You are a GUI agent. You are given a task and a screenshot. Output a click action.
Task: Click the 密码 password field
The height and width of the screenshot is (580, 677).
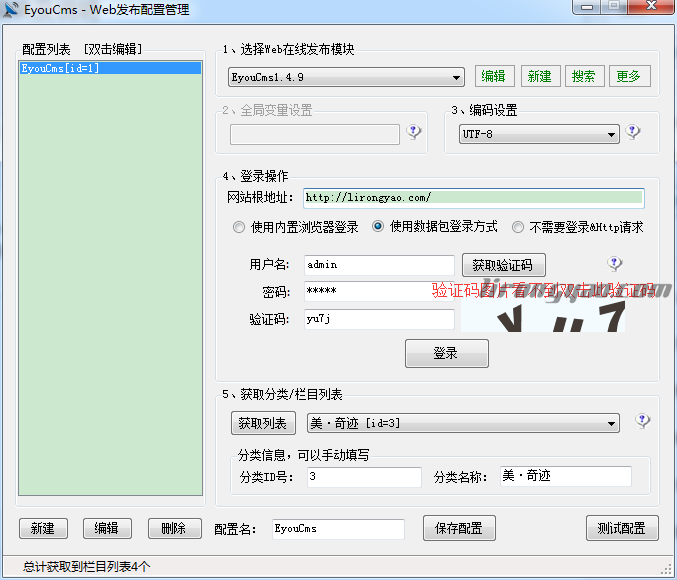(379, 291)
